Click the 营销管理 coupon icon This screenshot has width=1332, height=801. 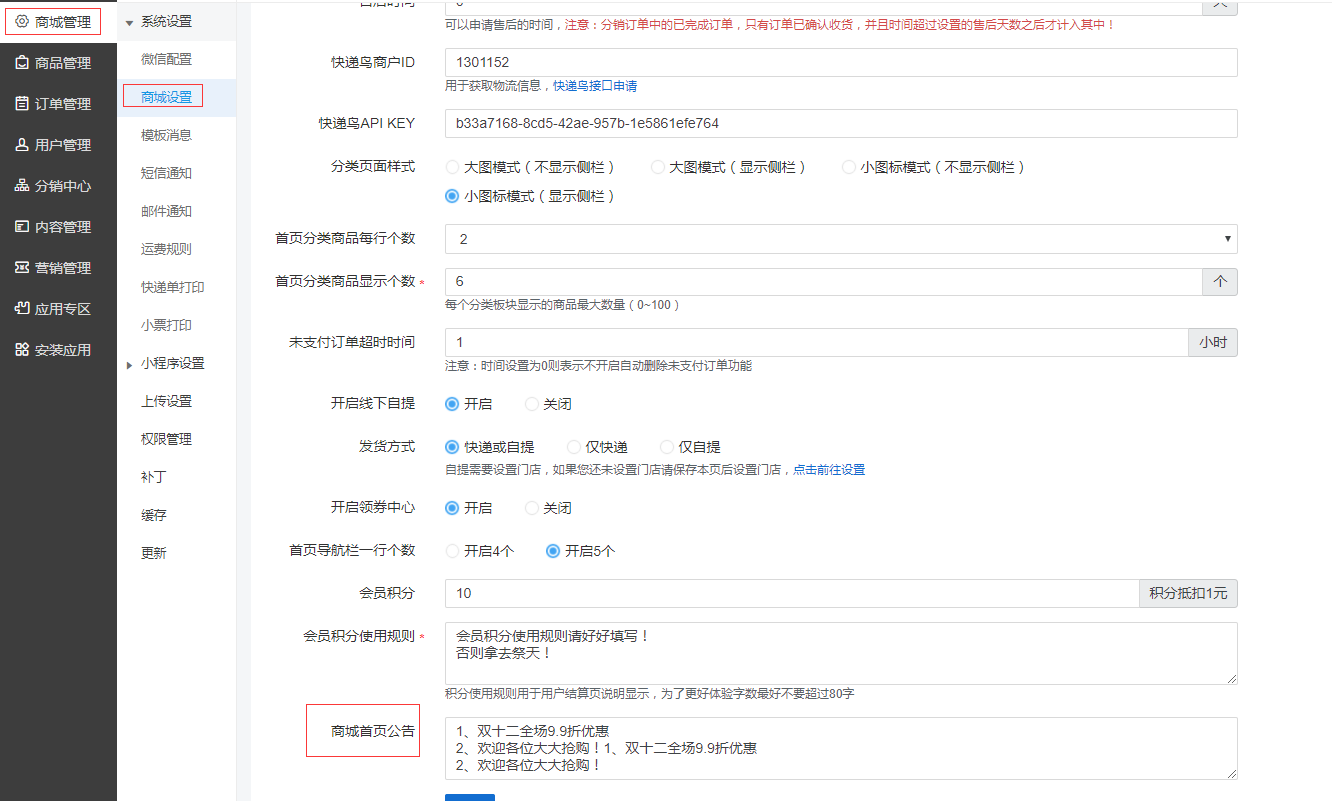pyautogui.click(x=22, y=268)
